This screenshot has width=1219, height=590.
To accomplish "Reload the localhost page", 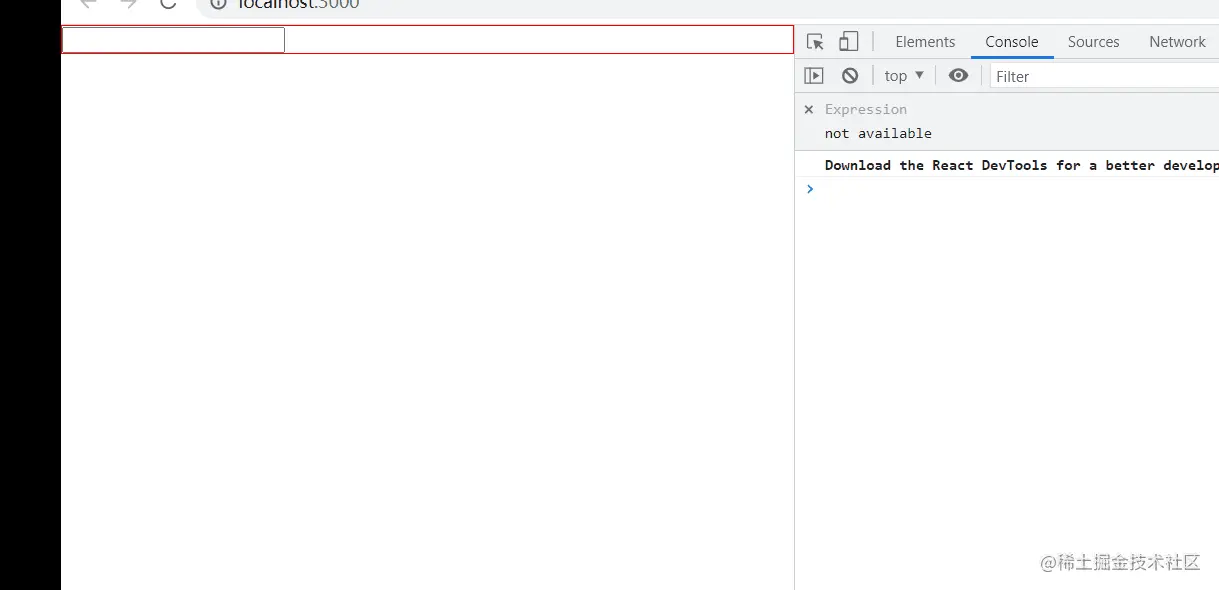I will click(168, 5).
